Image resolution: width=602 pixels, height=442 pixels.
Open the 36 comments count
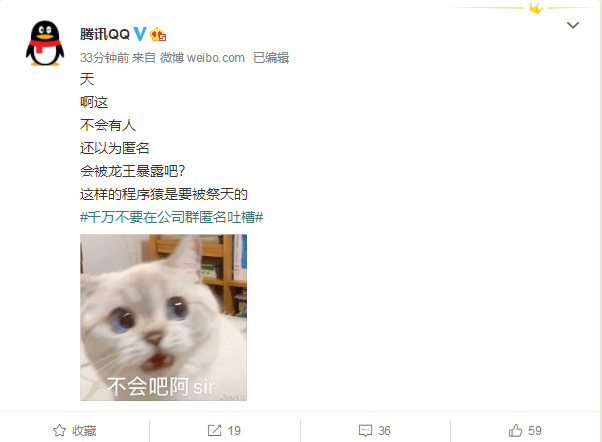click(x=384, y=431)
